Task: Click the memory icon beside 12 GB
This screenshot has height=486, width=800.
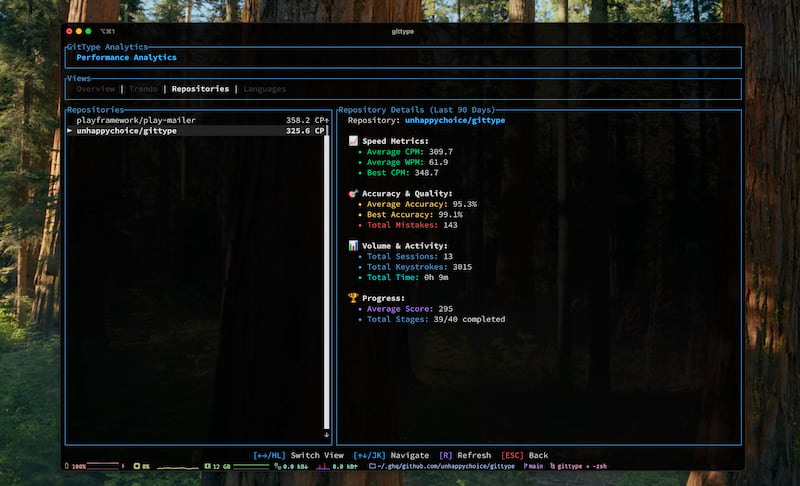Action: click(x=206, y=466)
